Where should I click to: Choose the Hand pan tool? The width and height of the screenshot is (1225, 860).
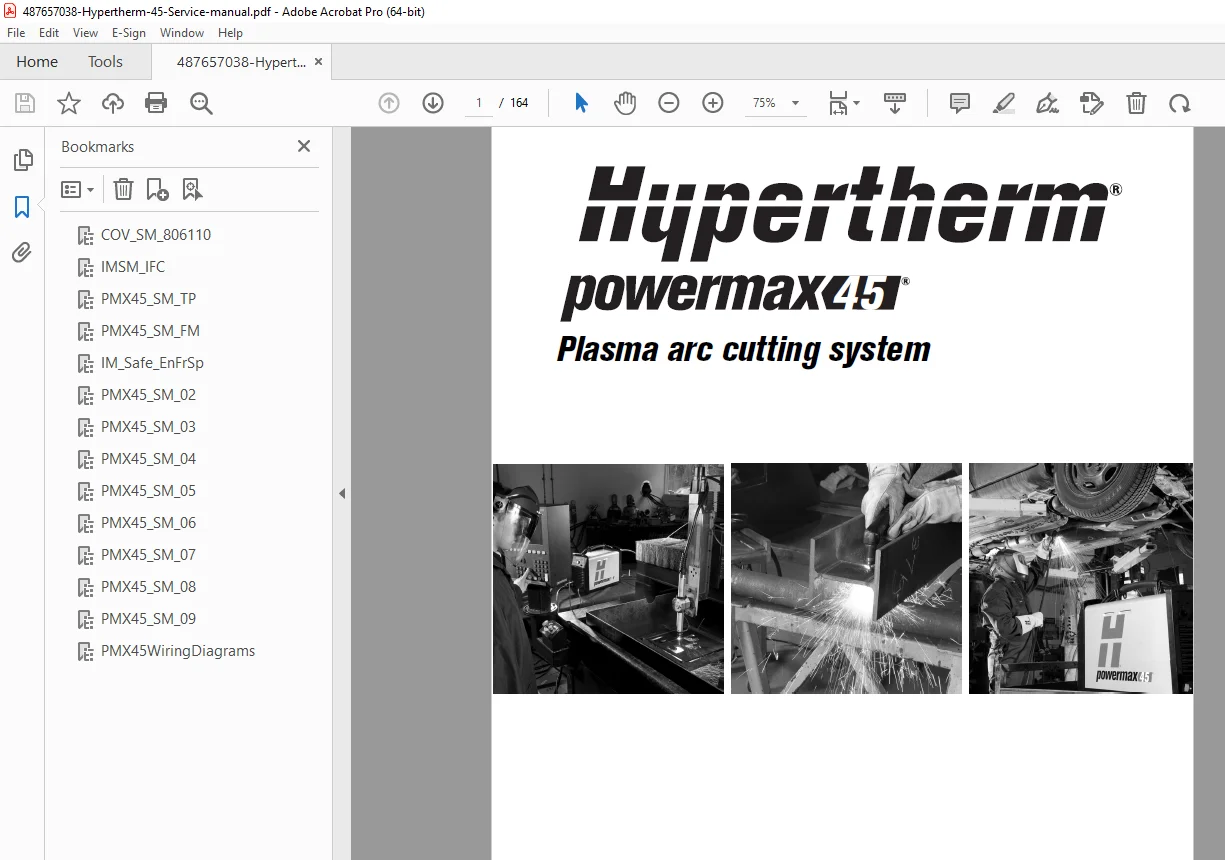(x=625, y=103)
